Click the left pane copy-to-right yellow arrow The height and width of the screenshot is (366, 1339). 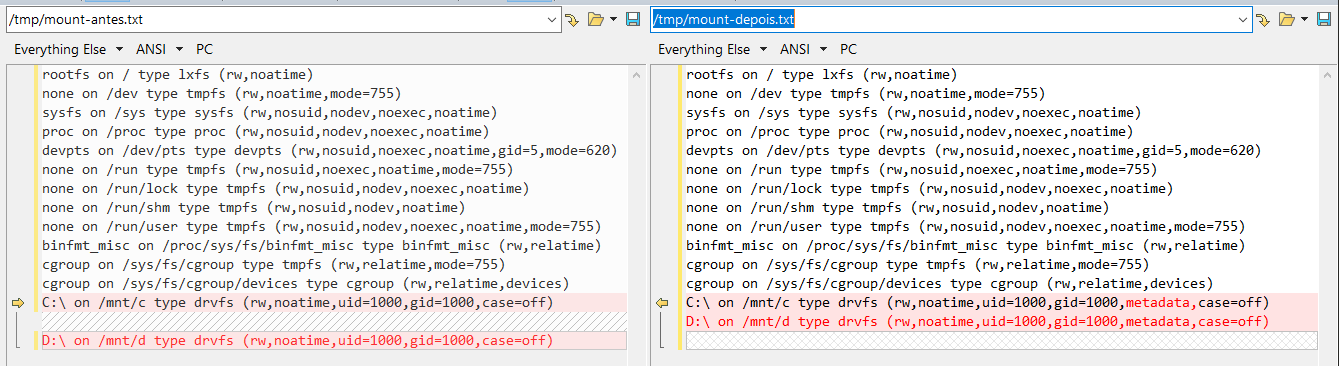tap(17, 303)
